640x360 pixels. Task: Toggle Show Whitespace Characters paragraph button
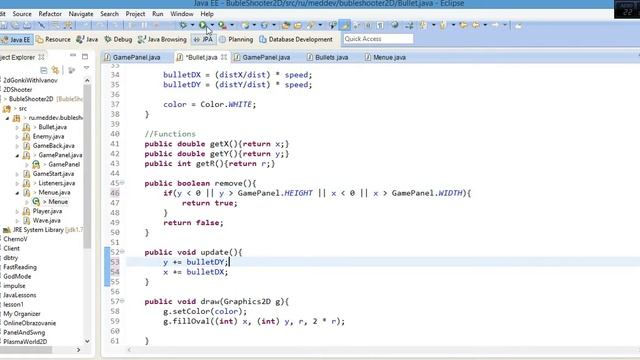click(x=380, y=25)
